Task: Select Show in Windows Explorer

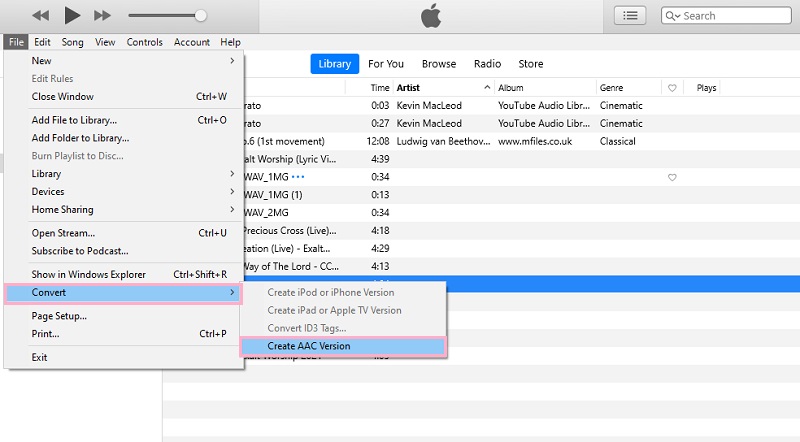Action: (x=123, y=274)
